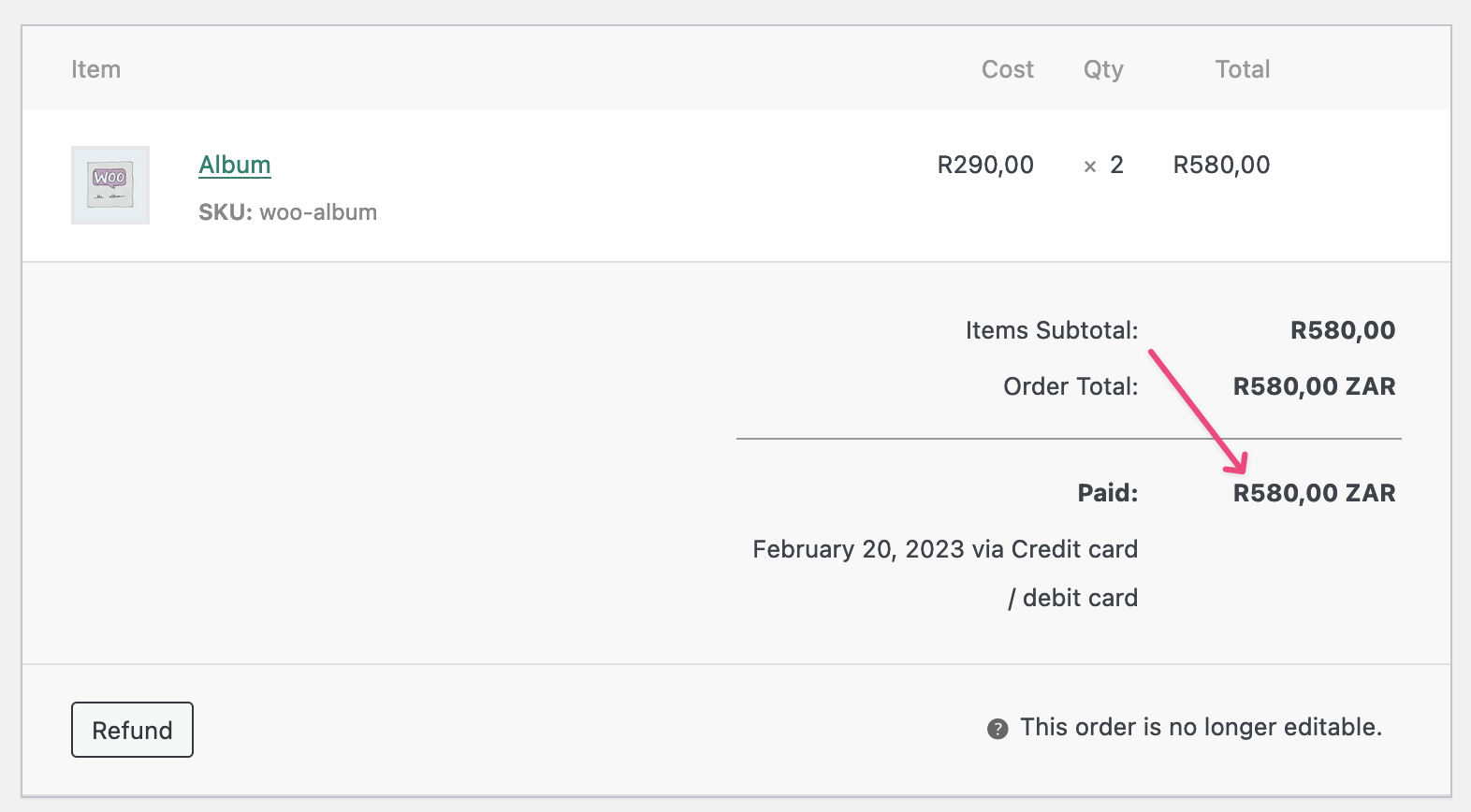Click the Item column header
1471x812 pixels.
tap(95, 69)
